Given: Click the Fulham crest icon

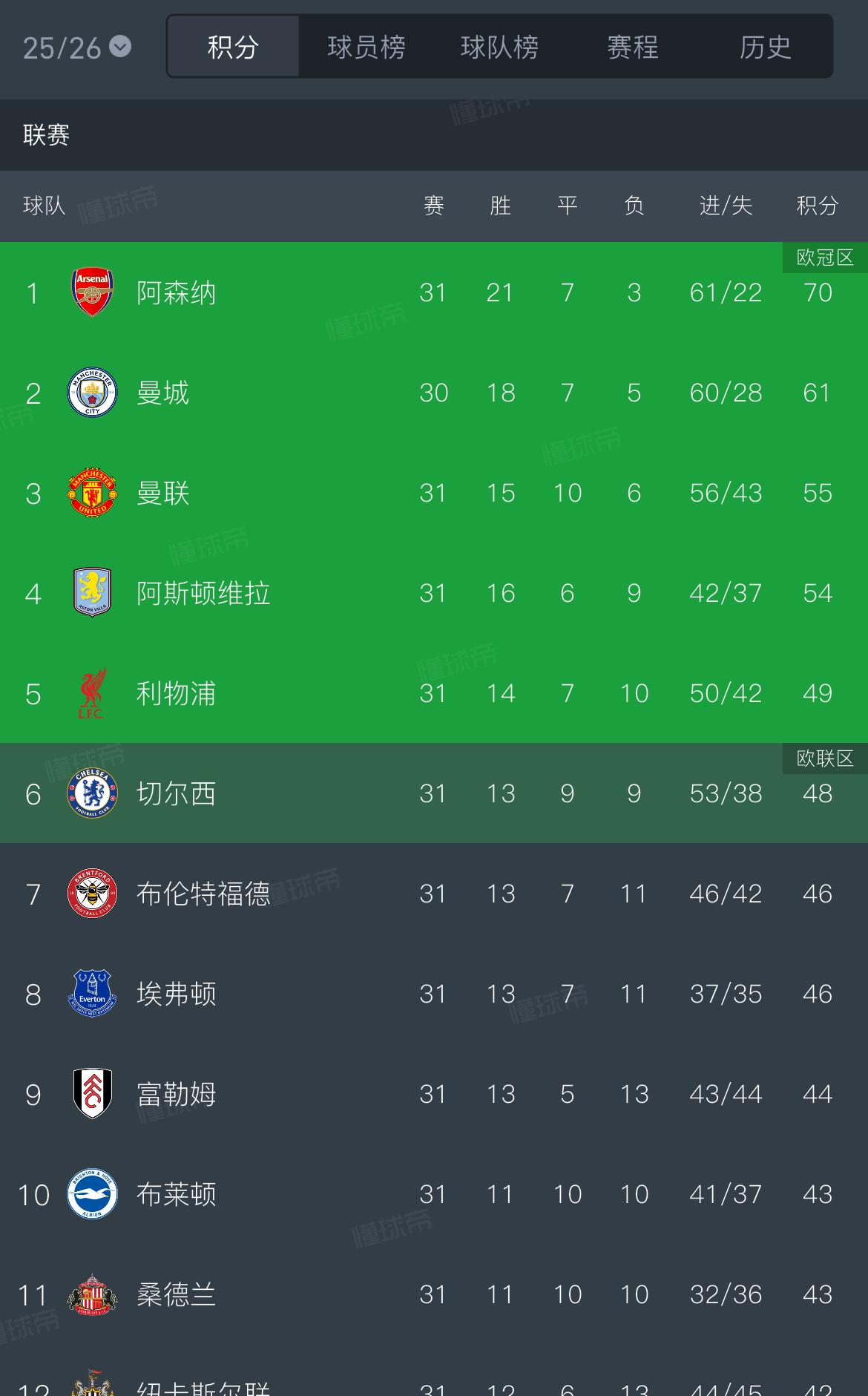Looking at the screenshot, I should click(92, 1094).
